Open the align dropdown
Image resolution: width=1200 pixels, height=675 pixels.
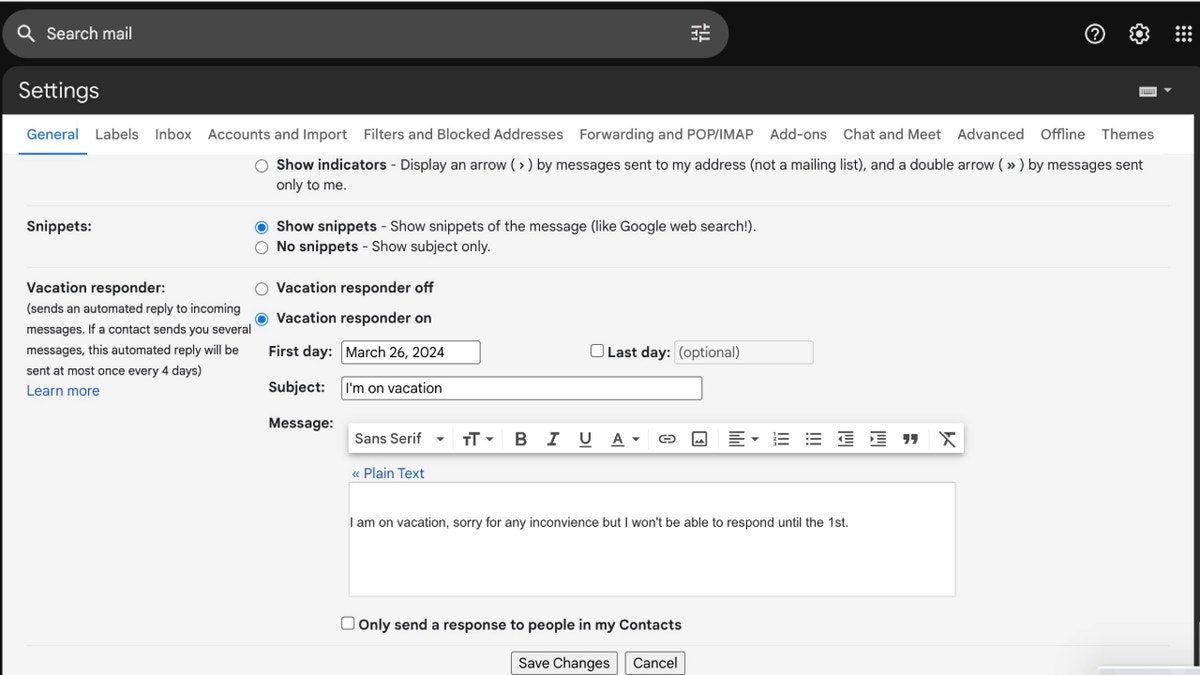pyautogui.click(x=743, y=439)
